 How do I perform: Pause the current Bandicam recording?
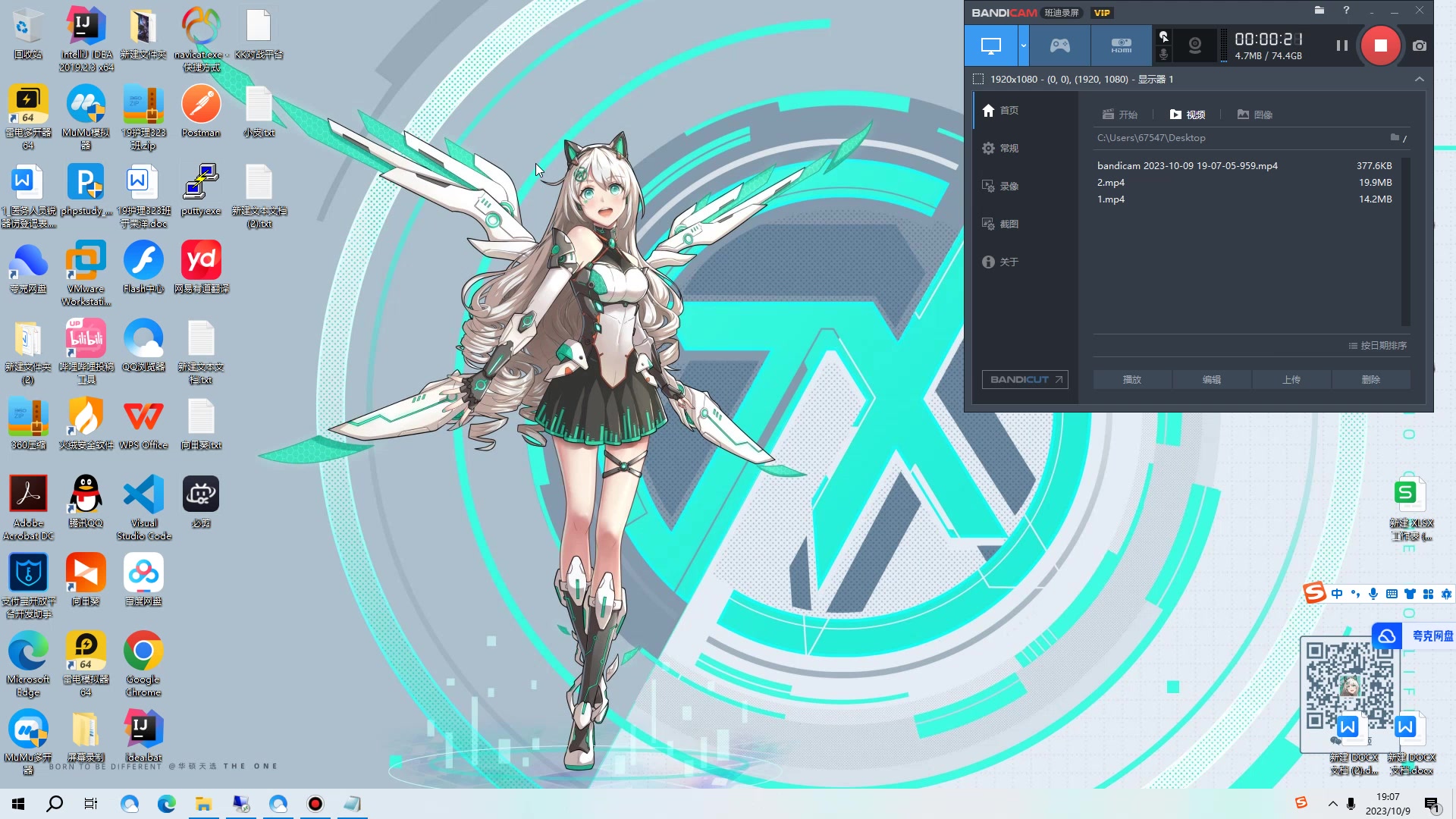pos(1341,45)
